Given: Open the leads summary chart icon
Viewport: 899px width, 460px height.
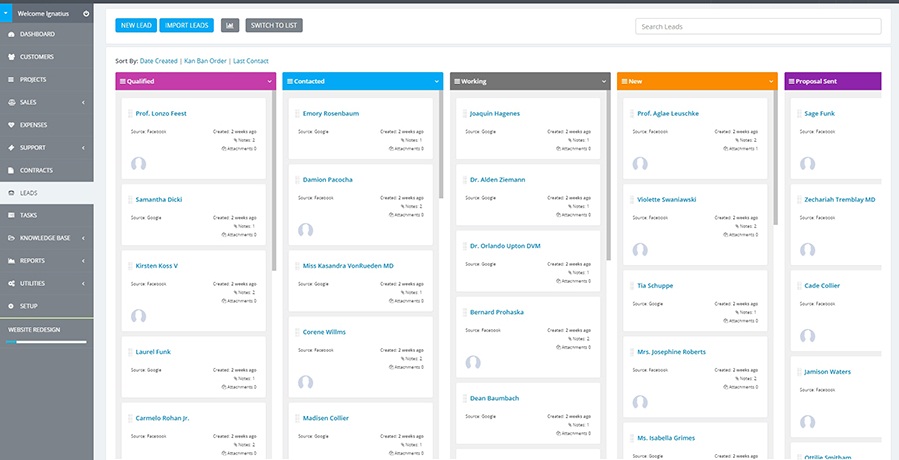Looking at the screenshot, I should (x=230, y=25).
